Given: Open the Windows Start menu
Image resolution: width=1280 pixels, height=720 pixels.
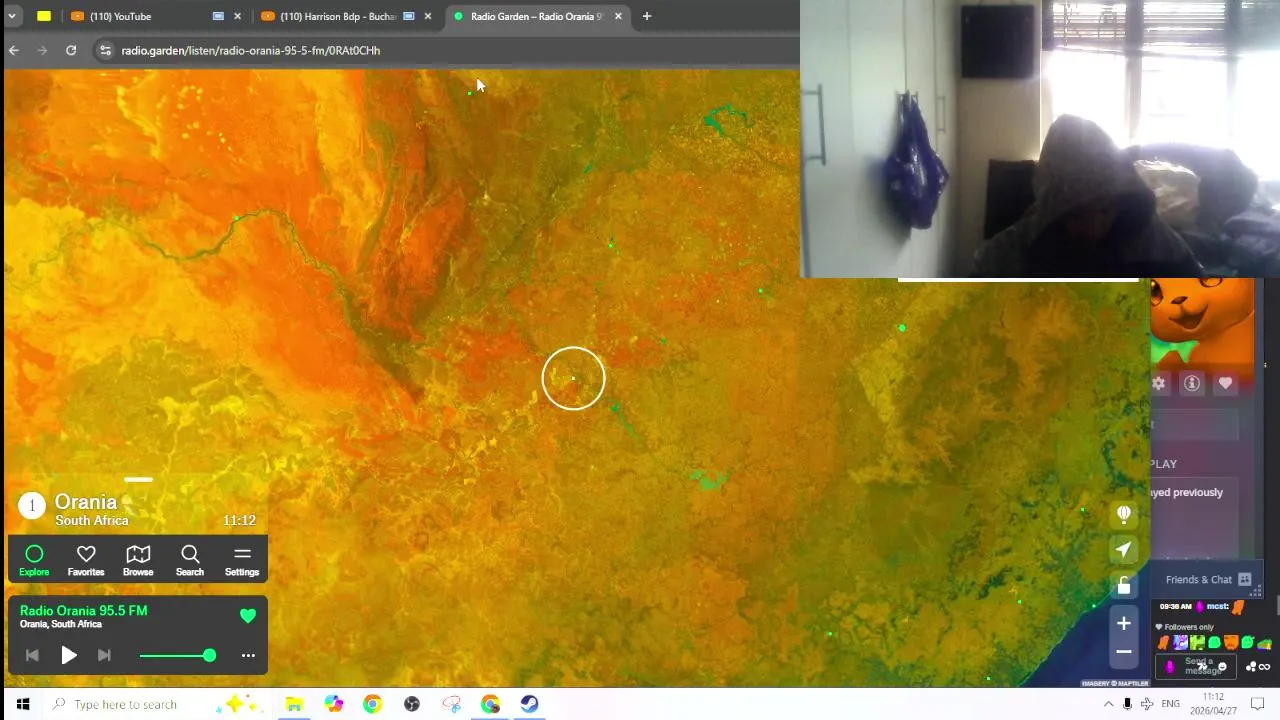Looking at the screenshot, I should [22, 704].
